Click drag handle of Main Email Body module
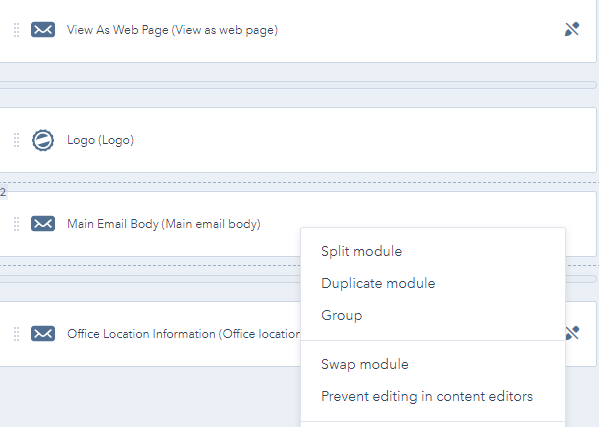 click(16, 224)
